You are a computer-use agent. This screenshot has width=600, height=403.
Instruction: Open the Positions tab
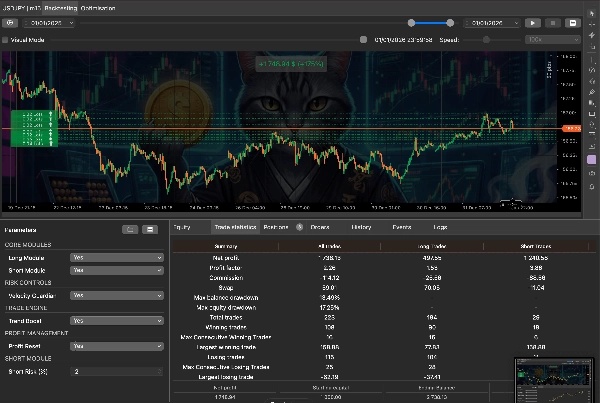pos(276,227)
